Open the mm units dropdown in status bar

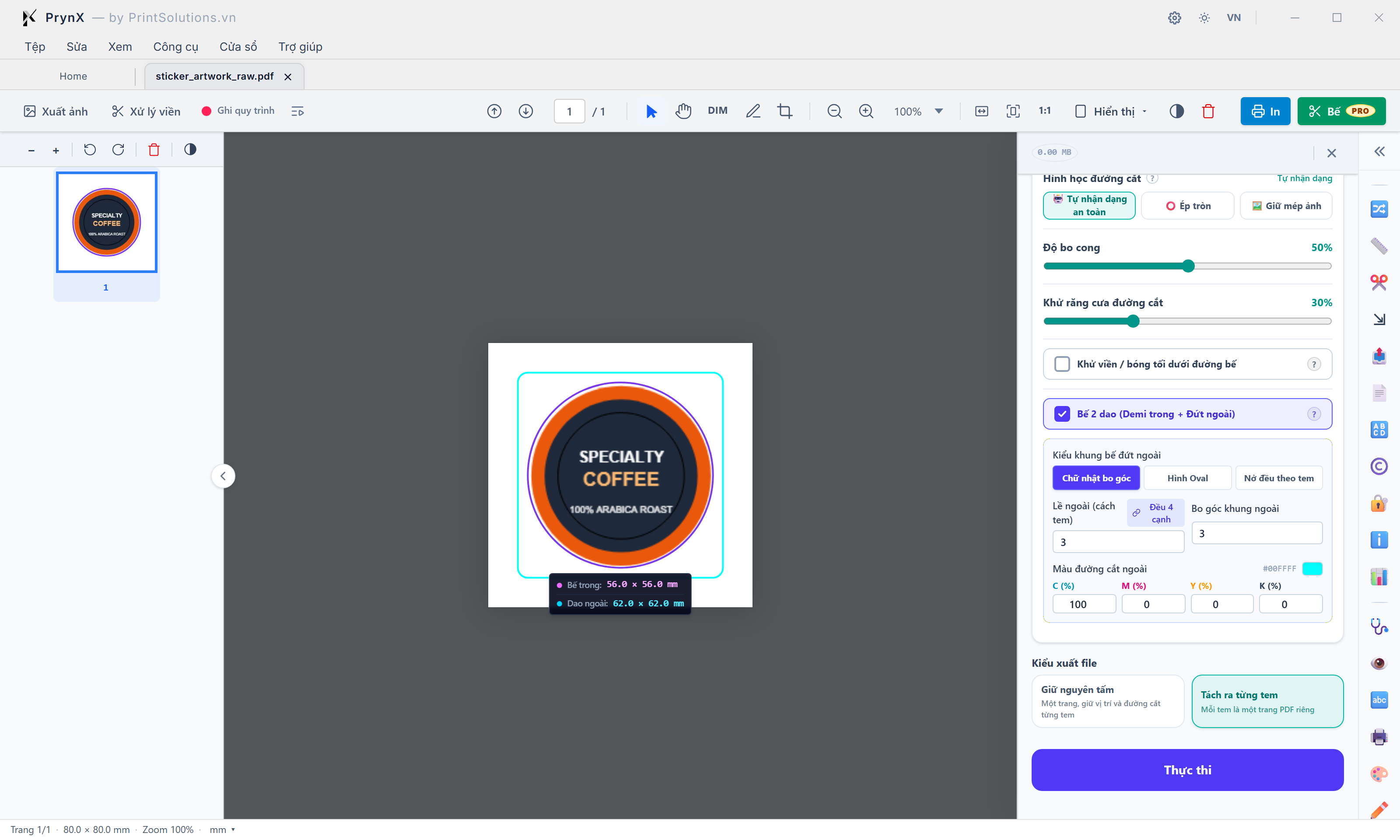pos(222,829)
